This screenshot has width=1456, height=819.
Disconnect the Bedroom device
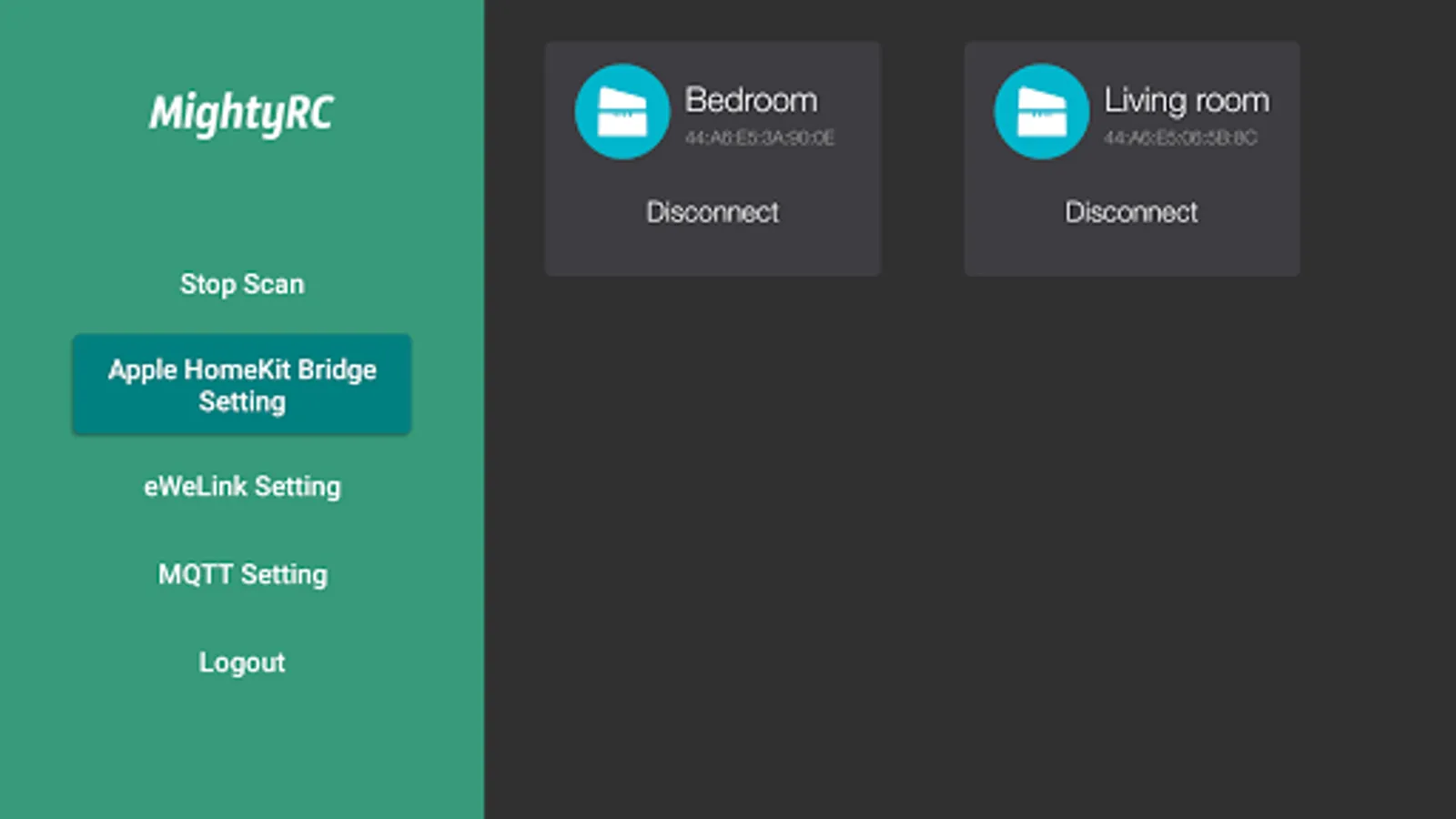(713, 212)
